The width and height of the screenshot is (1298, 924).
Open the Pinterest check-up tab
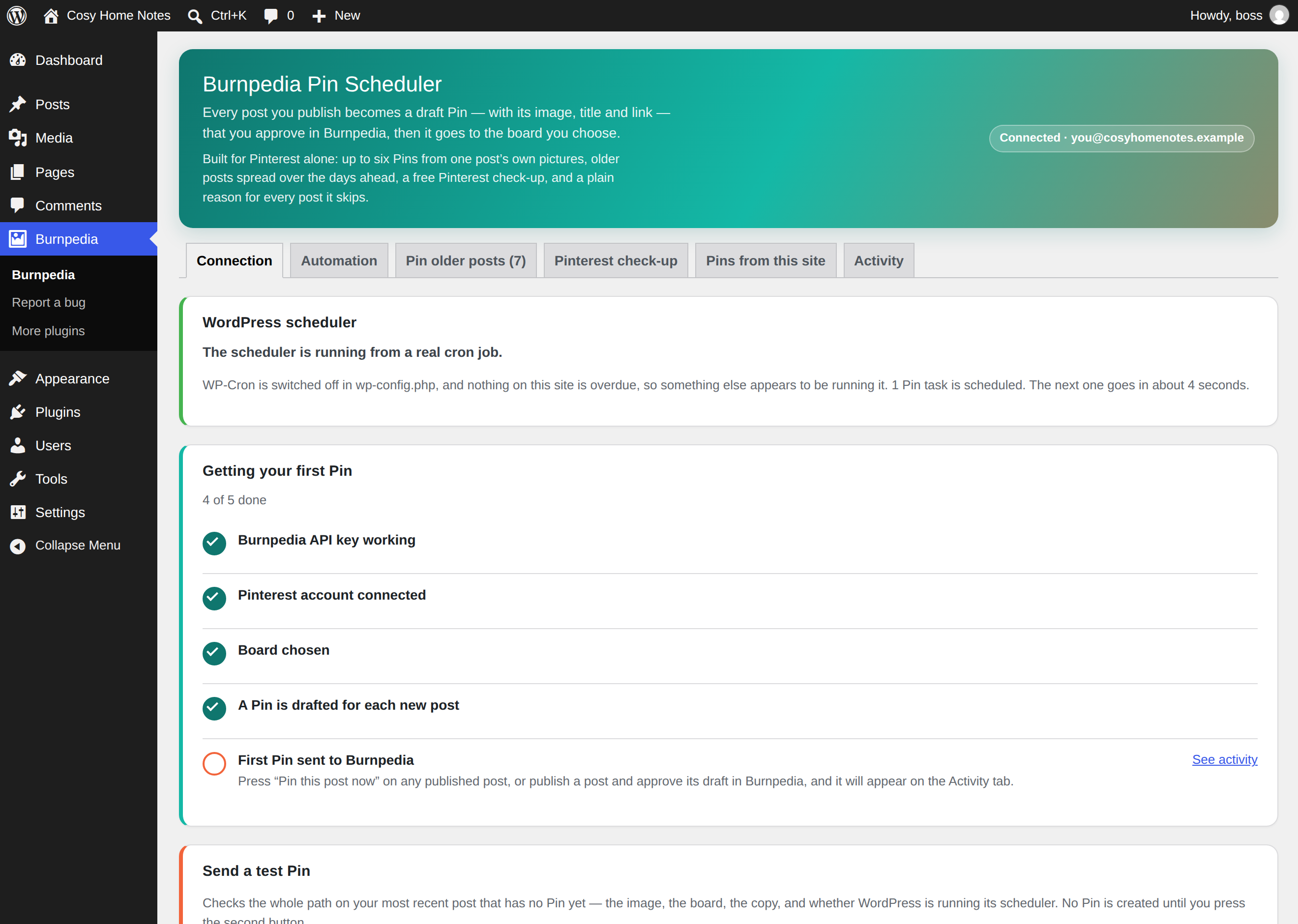tap(616, 260)
